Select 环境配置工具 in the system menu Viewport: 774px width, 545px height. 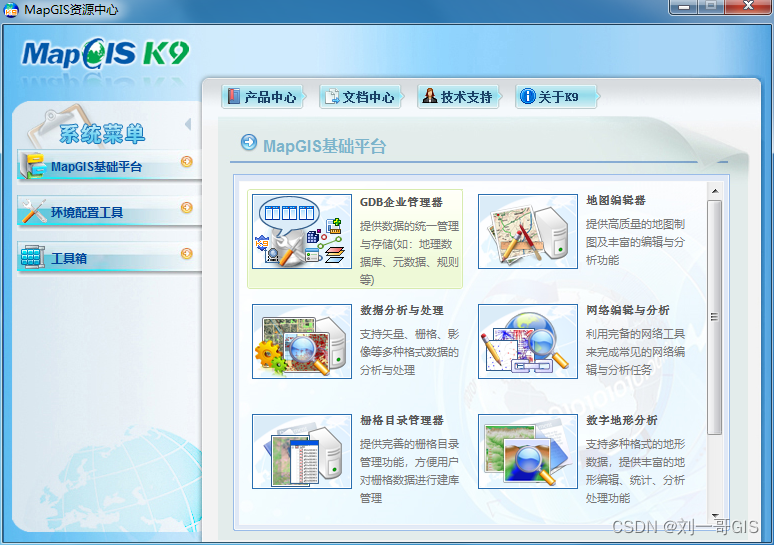(109, 212)
